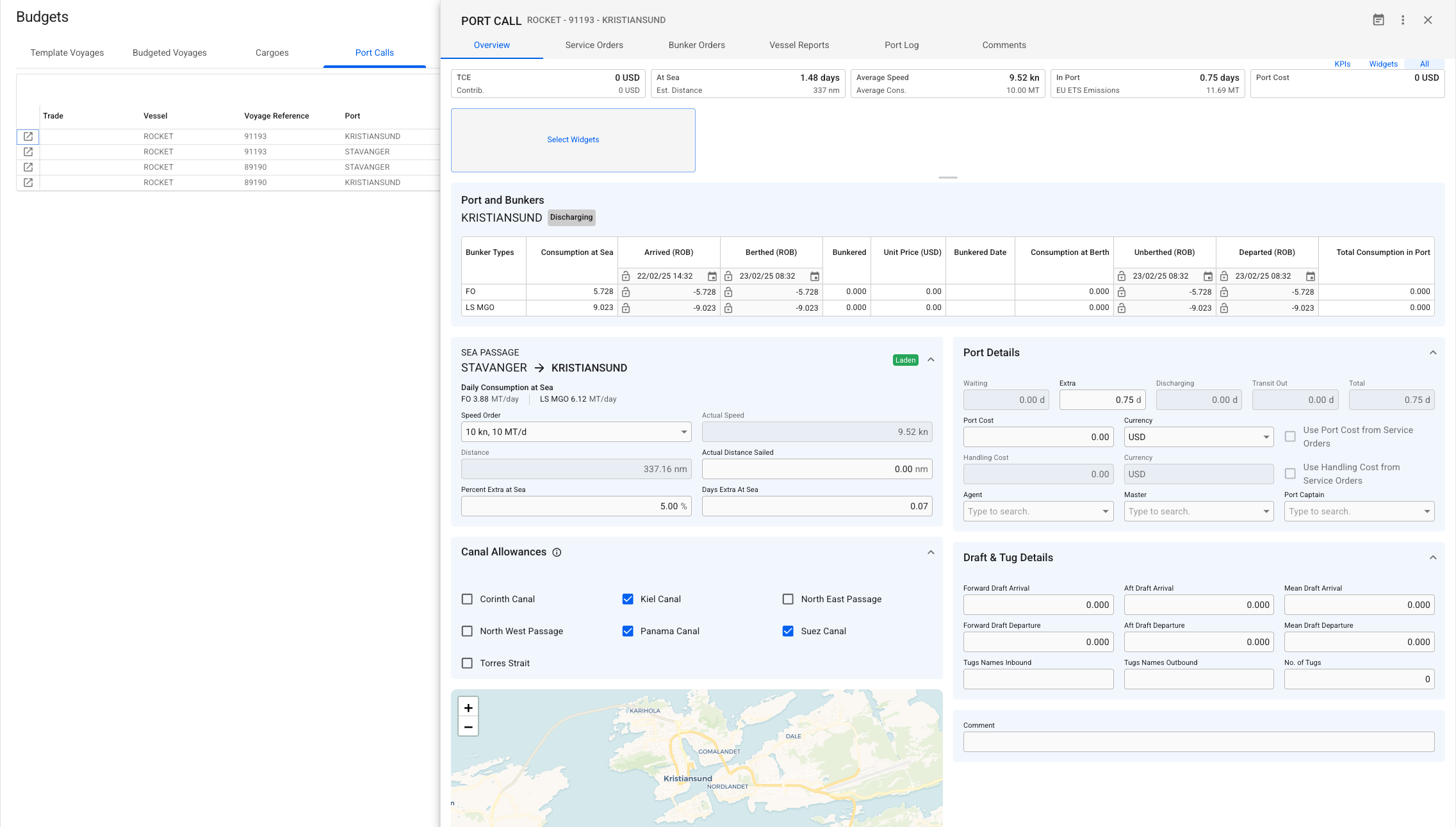
Task: Enable the Corinth Canal checkbox
Action: point(467,599)
